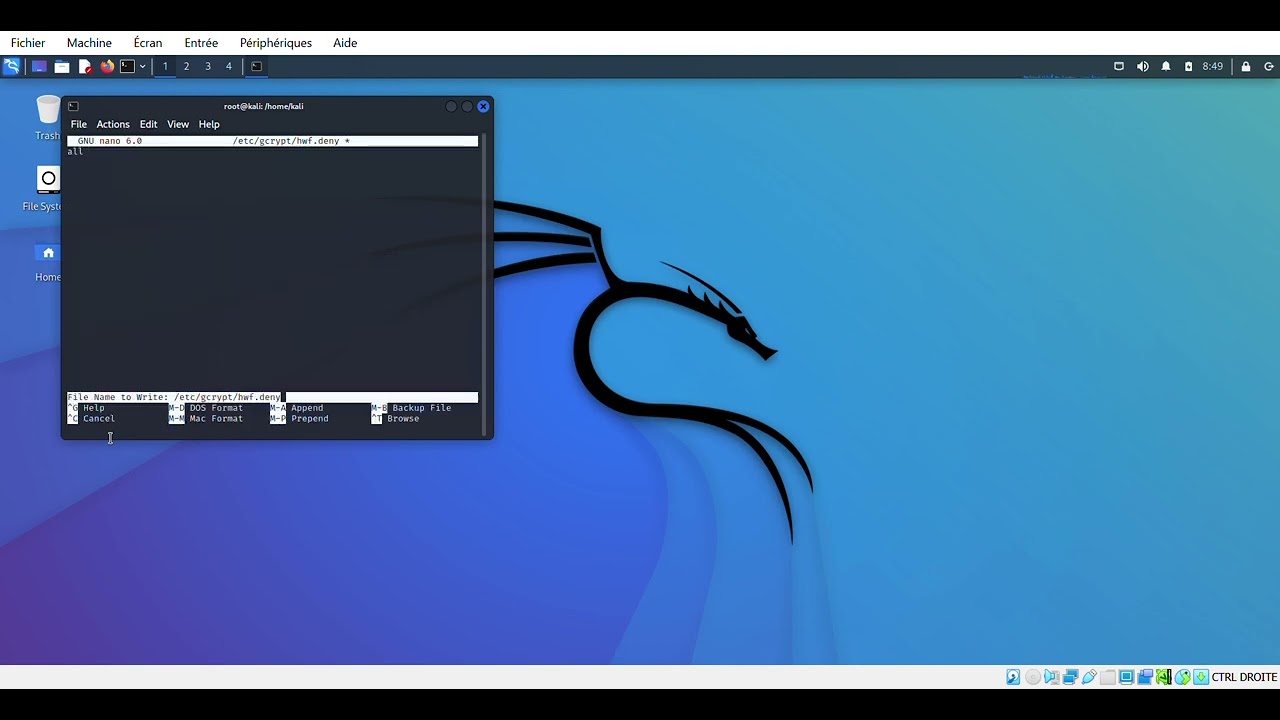This screenshot has height=720, width=1280.
Task: Click the nano Cancel shortcut
Action: point(91,418)
